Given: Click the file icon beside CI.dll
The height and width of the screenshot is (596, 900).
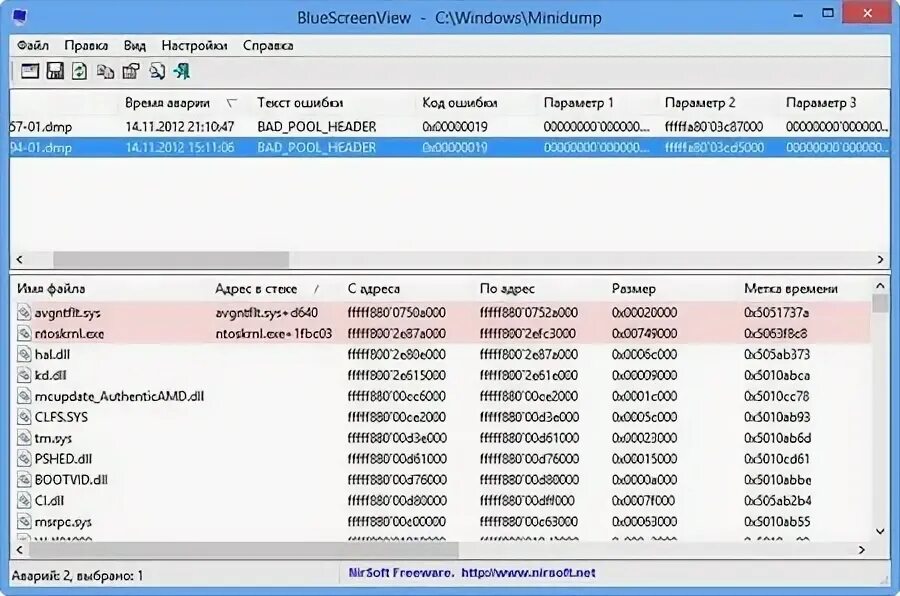Looking at the screenshot, I should click(24, 501).
